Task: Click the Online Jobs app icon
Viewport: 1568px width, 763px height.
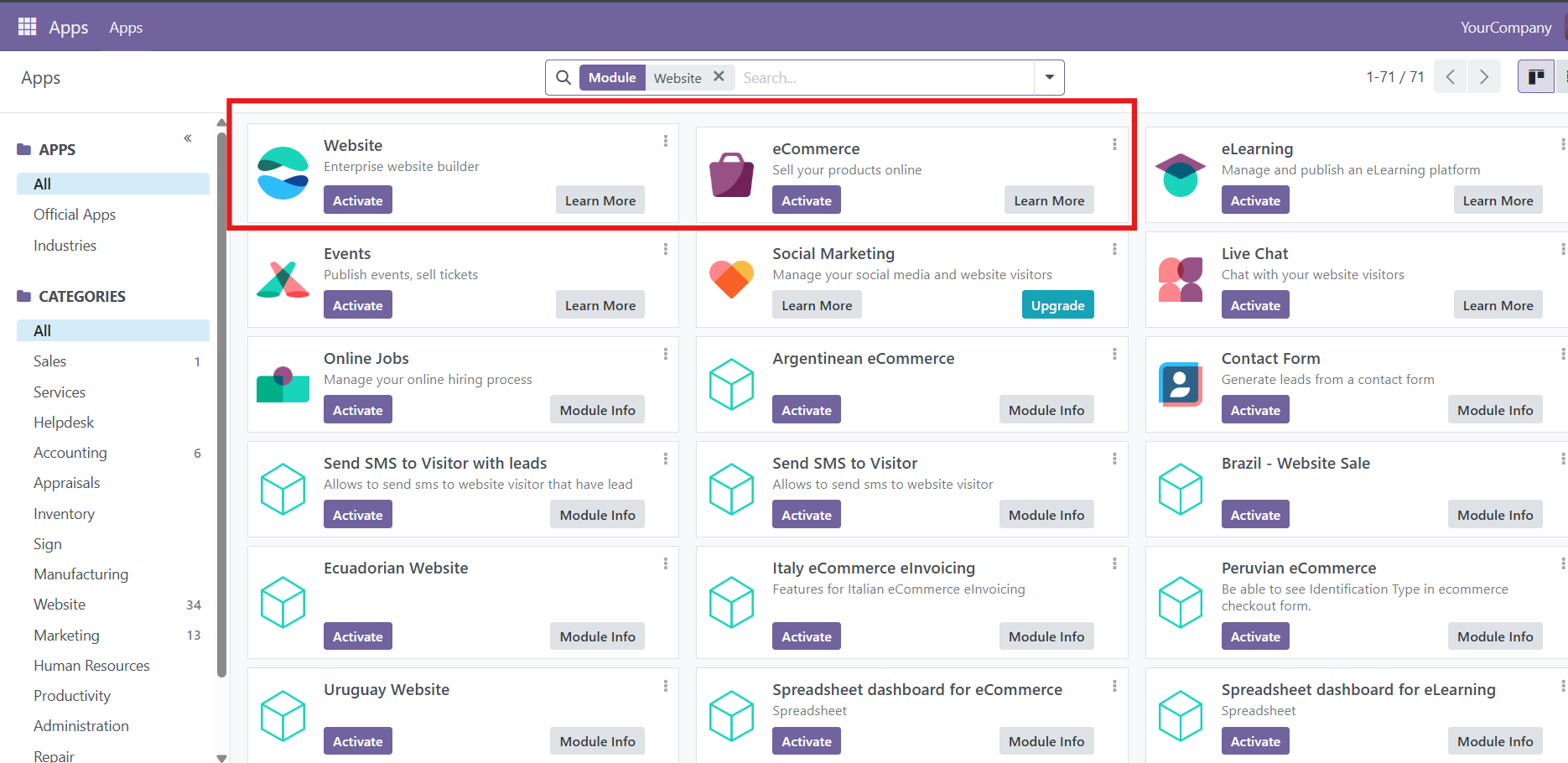Action: pyautogui.click(x=283, y=384)
